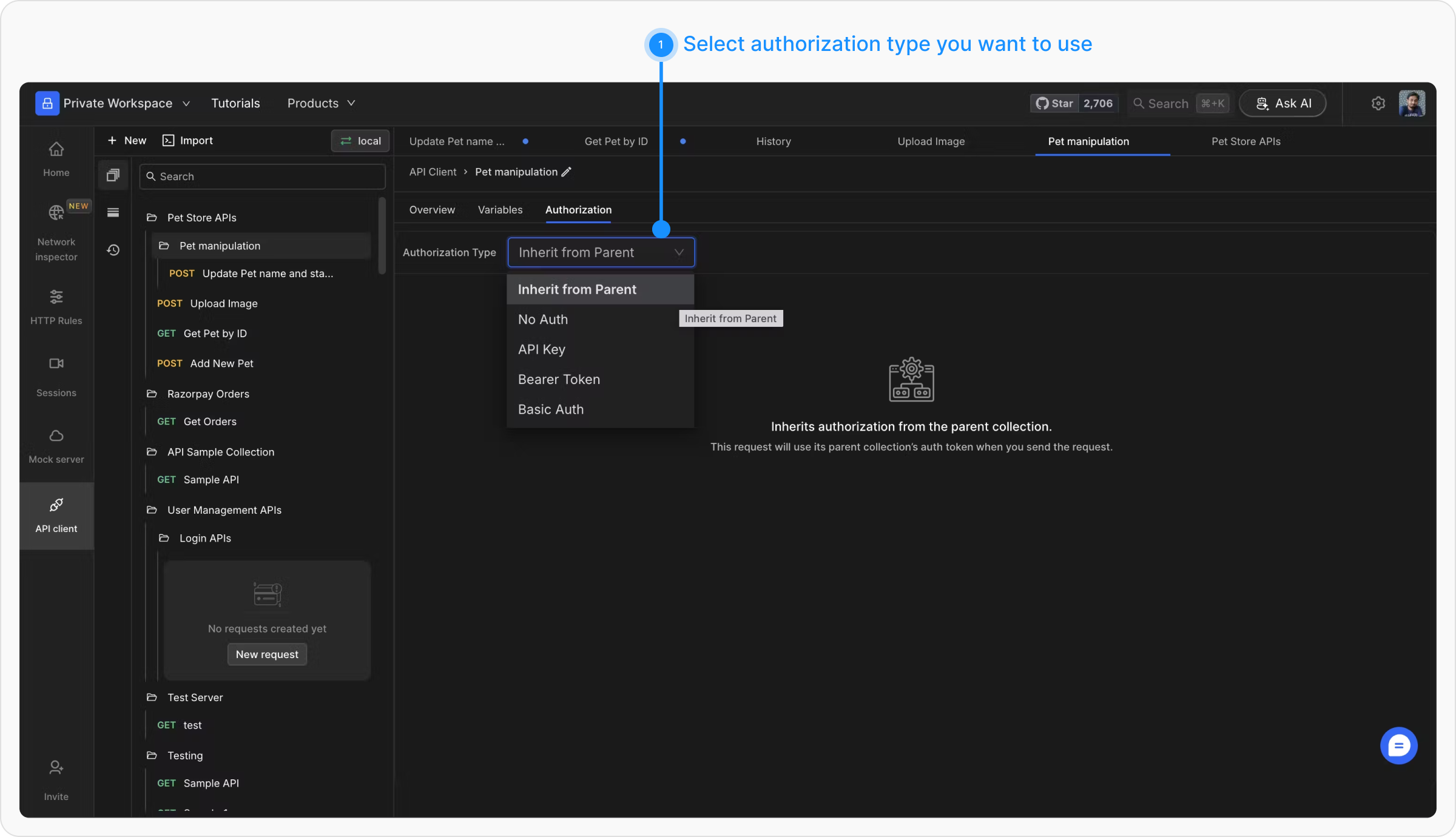Image resolution: width=1456 pixels, height=837 pixels.
Task: Click the Ask AI button
Action: click(1282, 104)
